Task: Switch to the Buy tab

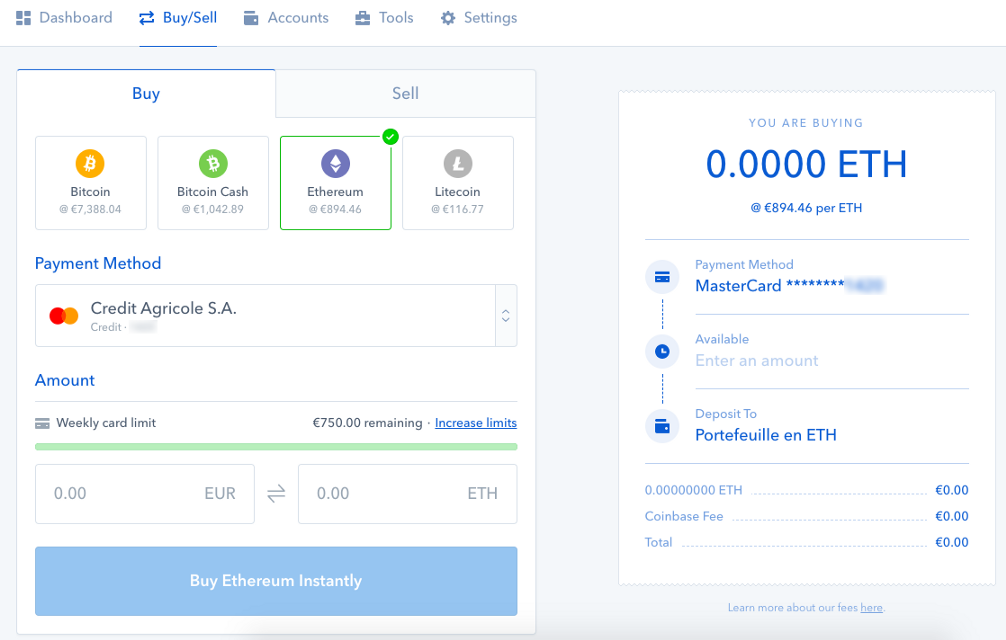Action: click(146, 94)
